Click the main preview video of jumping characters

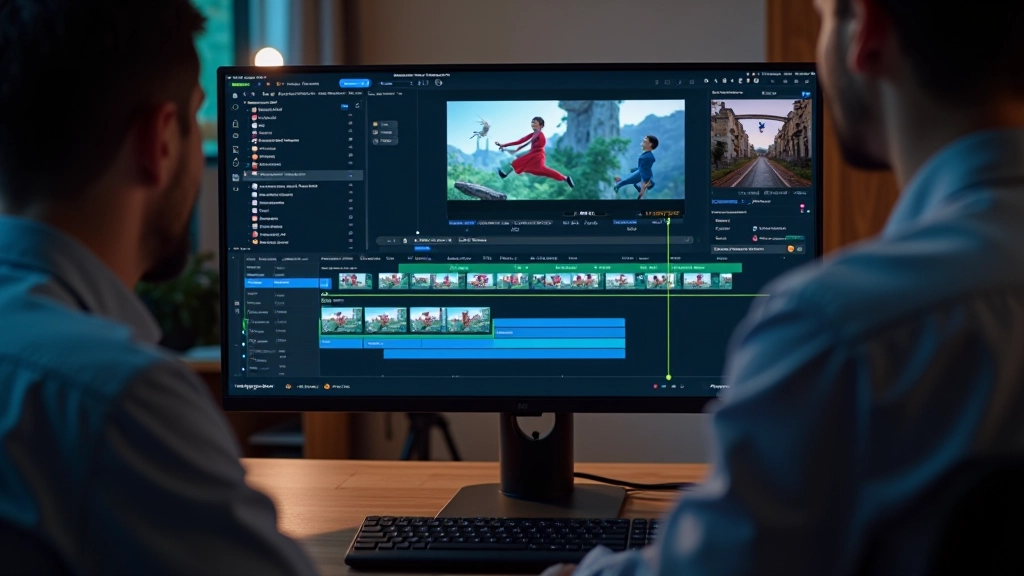566,150
